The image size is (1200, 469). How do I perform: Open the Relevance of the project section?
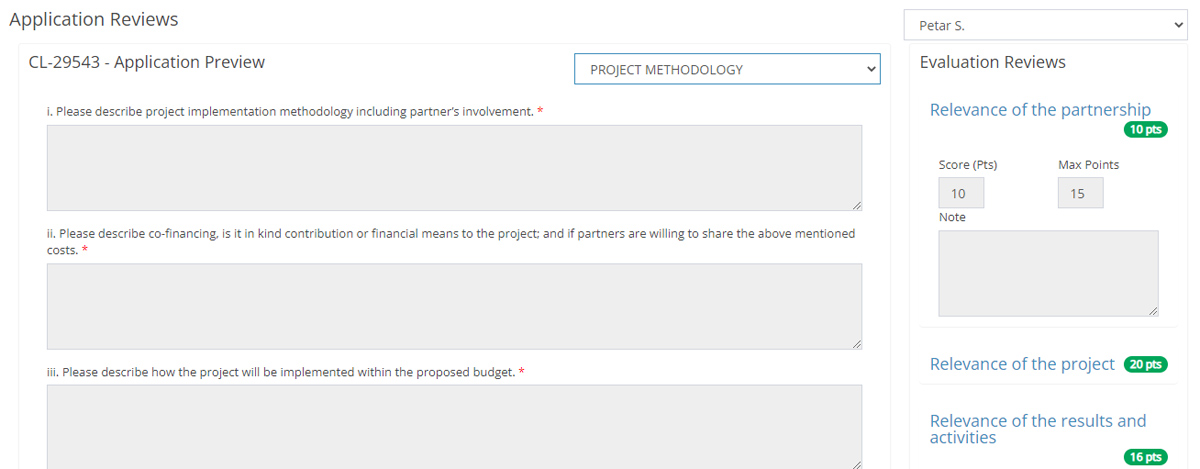[1022, 364]
